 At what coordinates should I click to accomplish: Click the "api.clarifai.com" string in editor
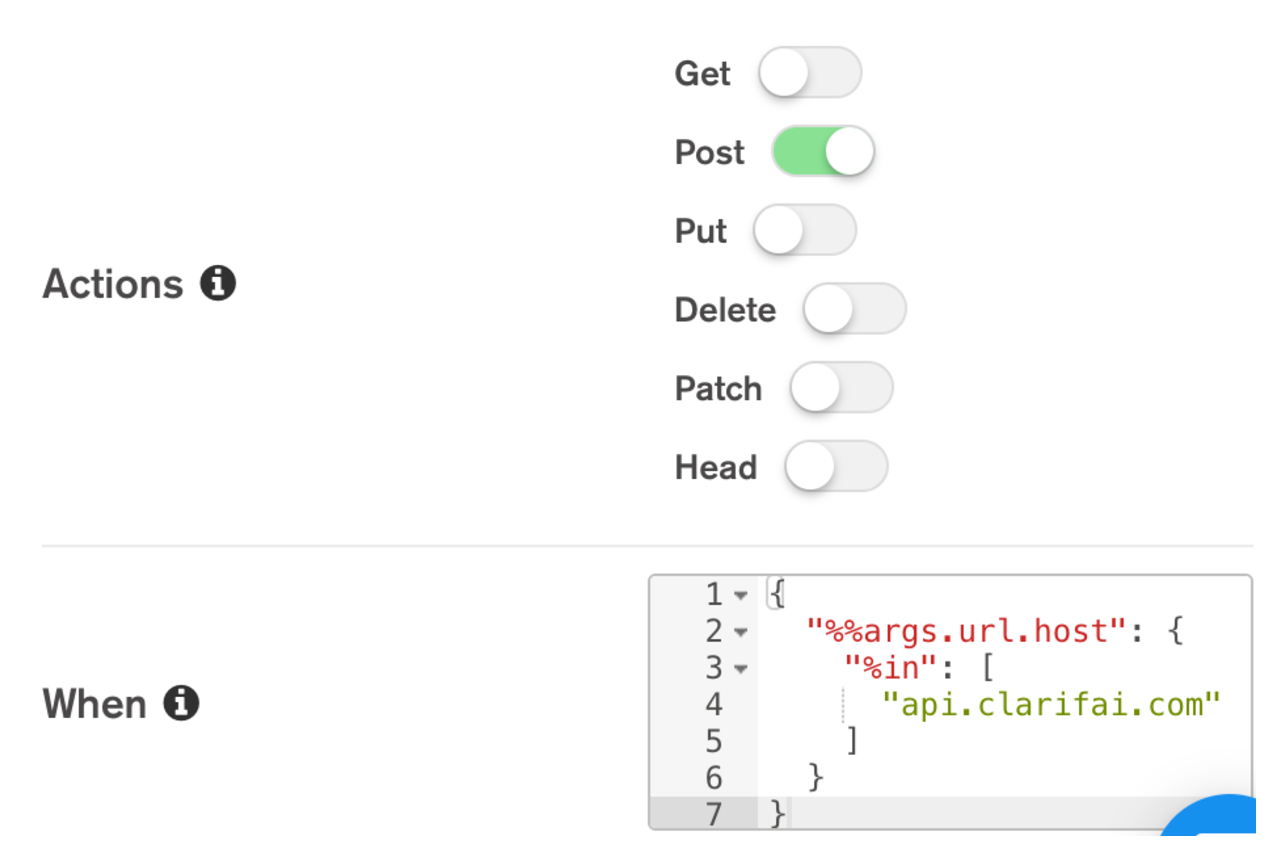point(1051,705)
